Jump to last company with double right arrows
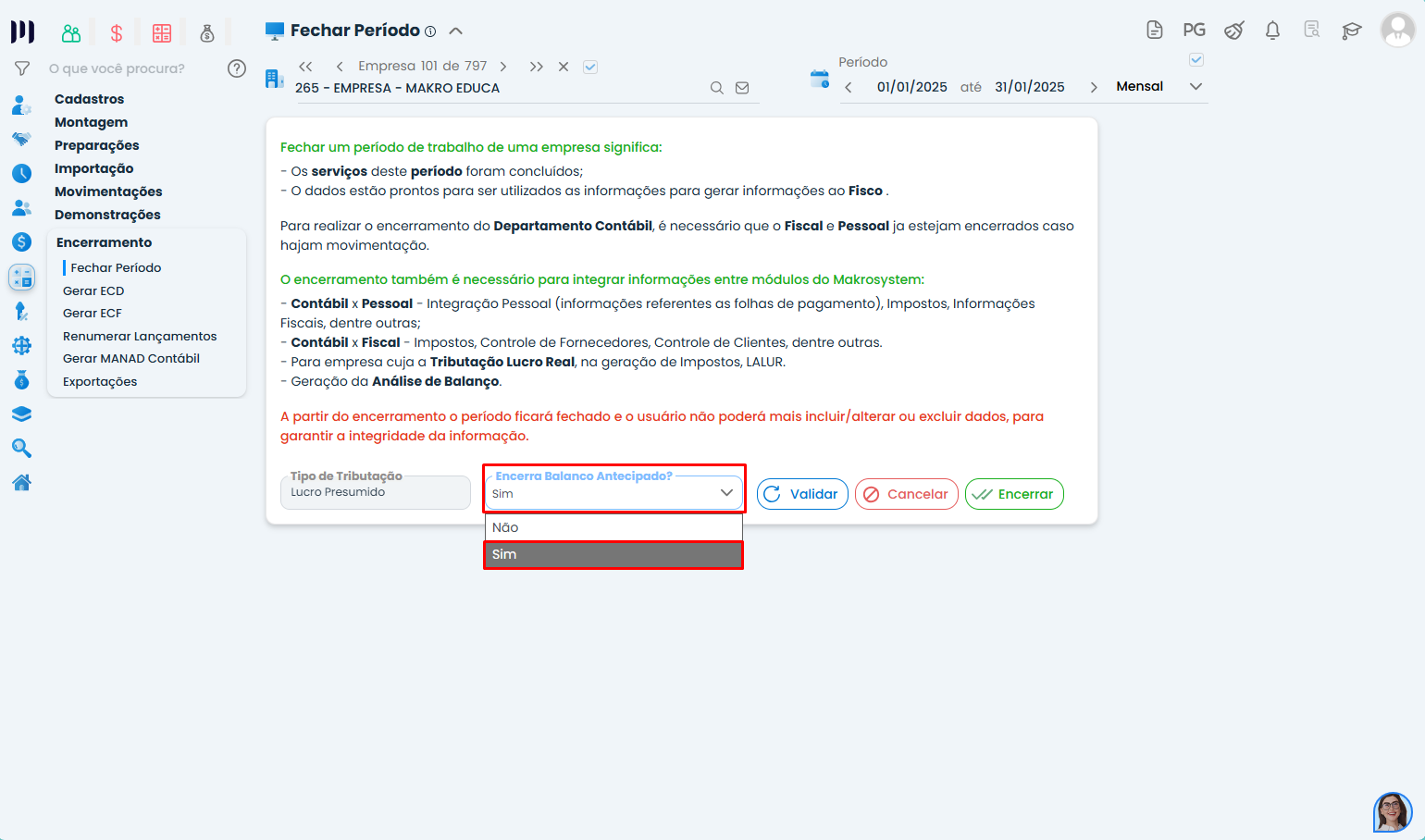This screenshot has width=1425, height=840. [x=537, y=67]
